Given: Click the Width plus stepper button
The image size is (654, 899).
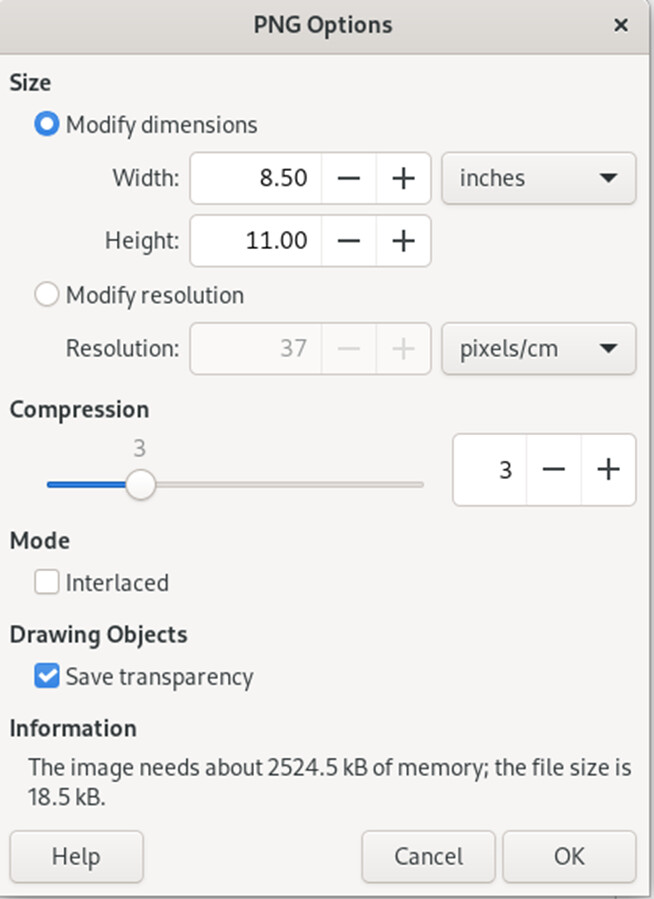Looking at the screenshot, I should [403, 179].
